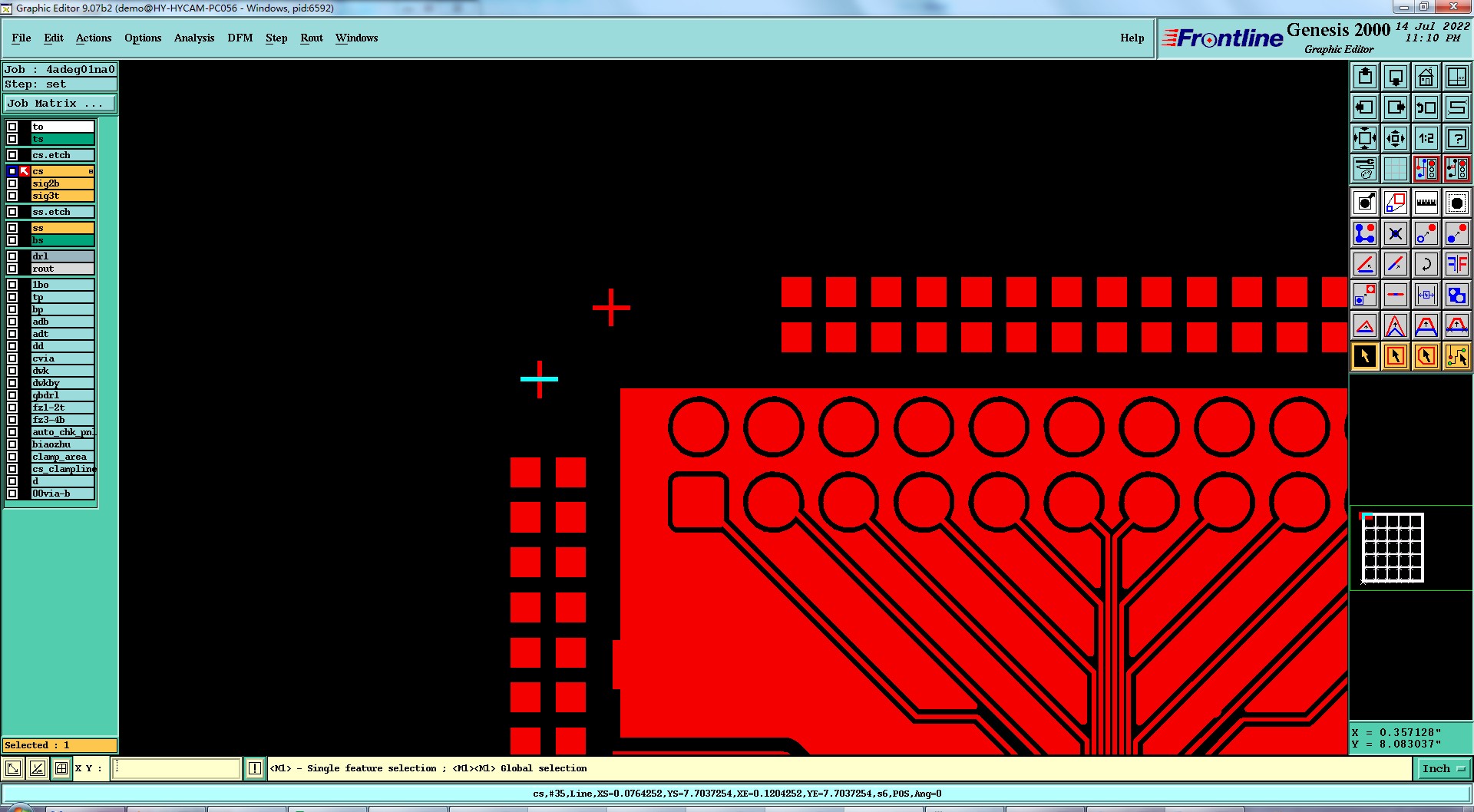This screenshot has width=1474, height=812.
Task: Select the mirrored F mirror tool
Action: [1457, 264]
